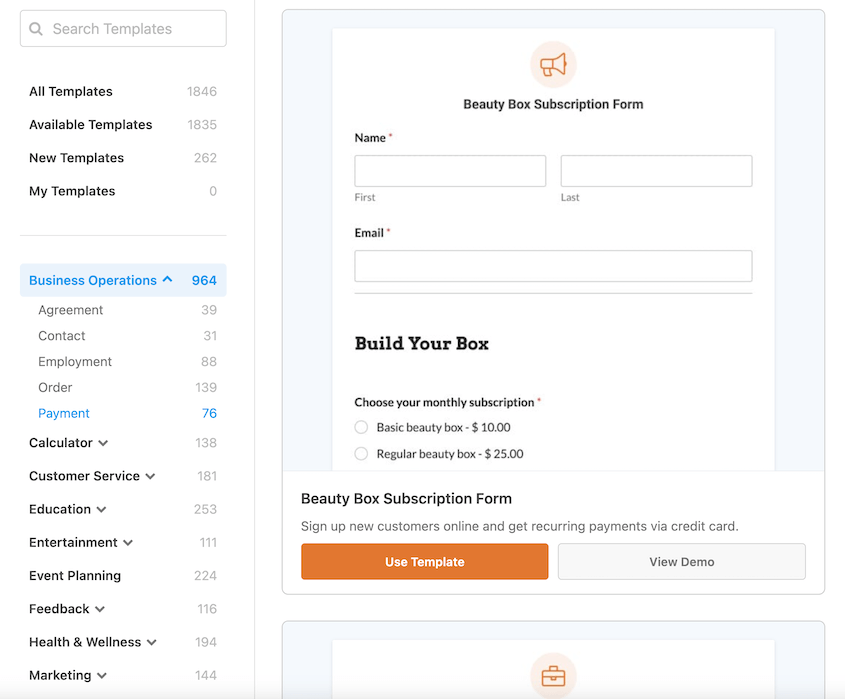The height and width of the screenshot is (699, 845).
Task: Show Available Templates list
Action: [x=91, y=124]
